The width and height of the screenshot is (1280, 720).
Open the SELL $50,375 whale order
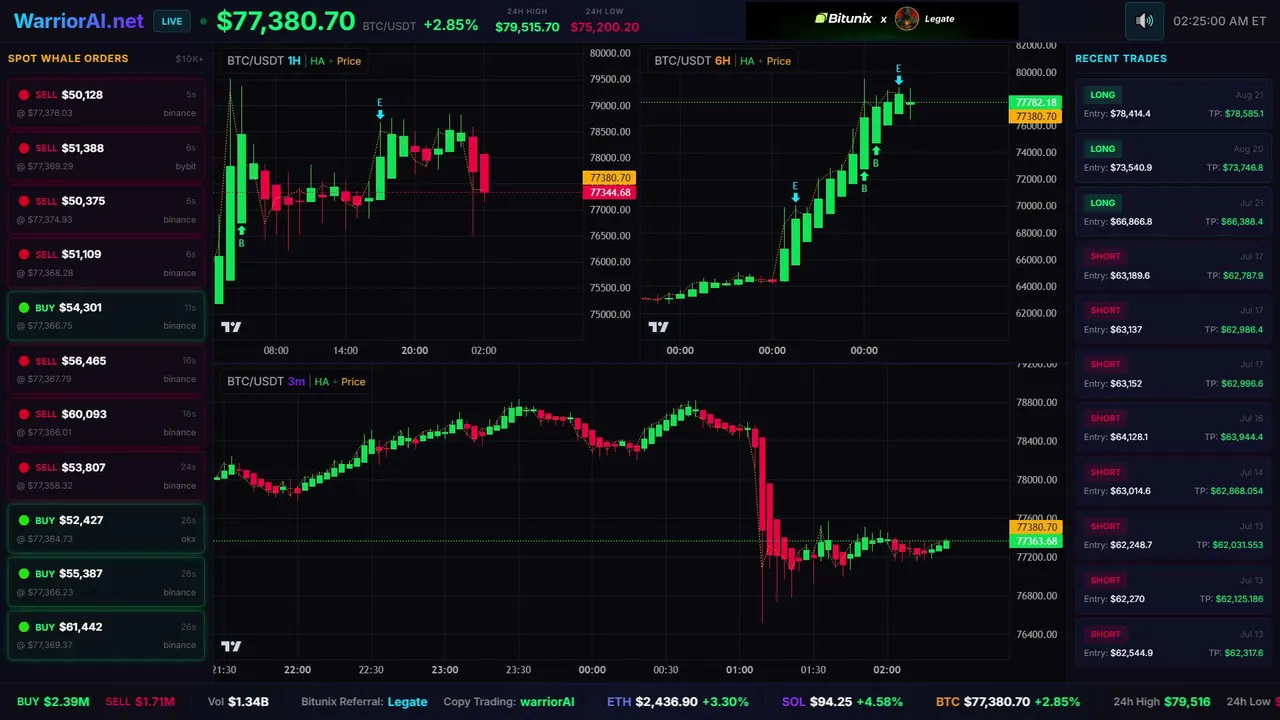tap(106, 209)
